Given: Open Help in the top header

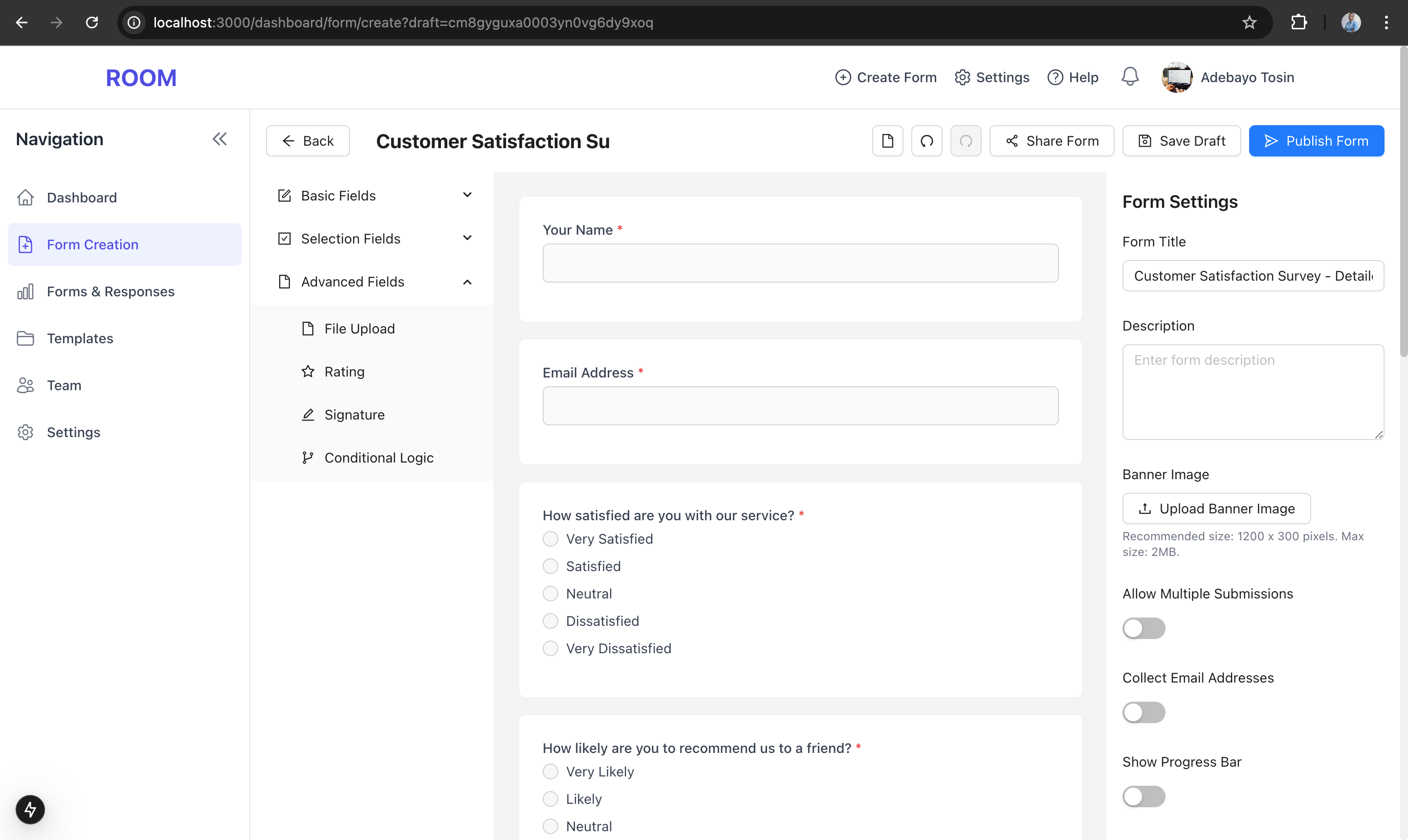Looking at the screenshot, I should pos(1073,77).
